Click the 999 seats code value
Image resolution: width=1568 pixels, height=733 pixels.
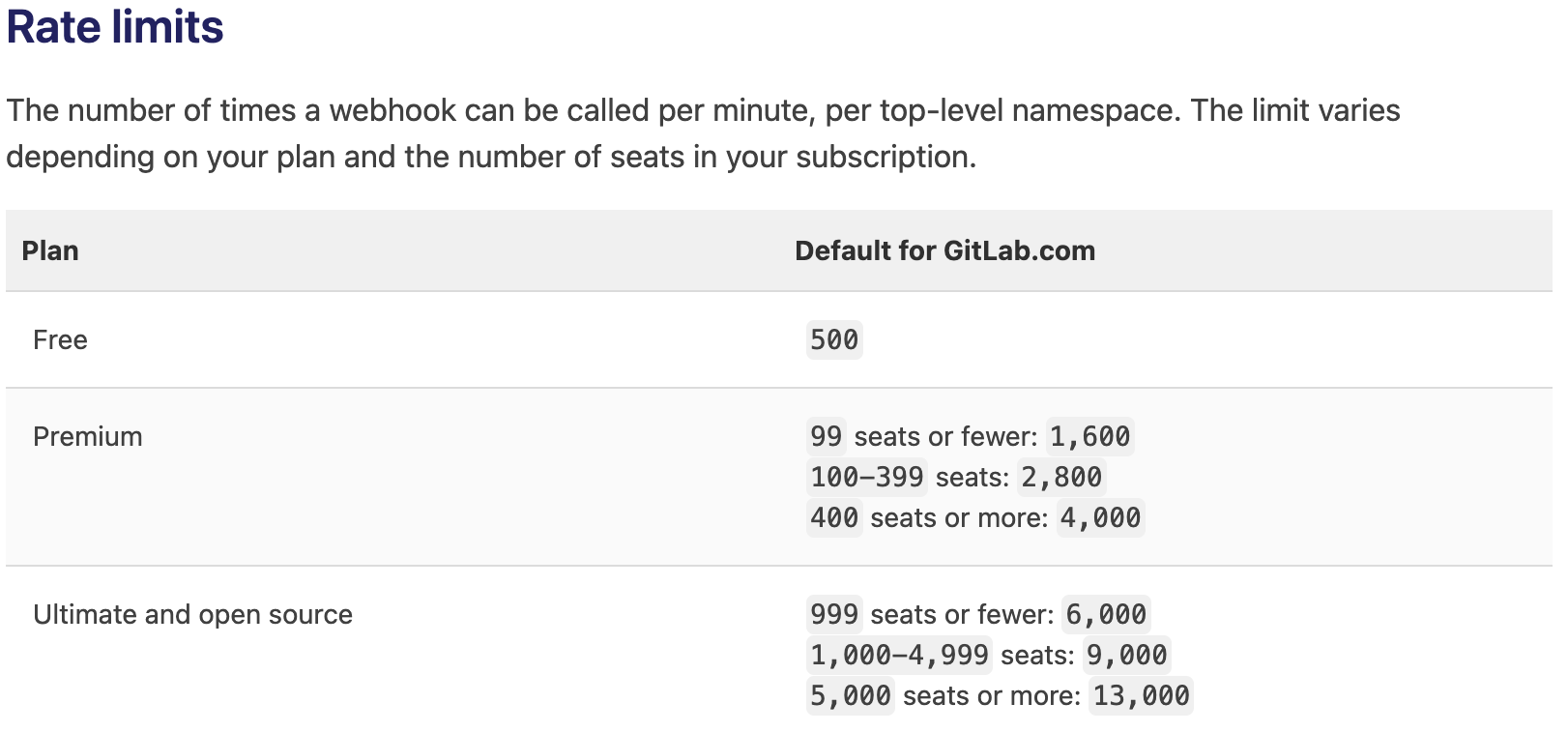(x=834, y=614)
